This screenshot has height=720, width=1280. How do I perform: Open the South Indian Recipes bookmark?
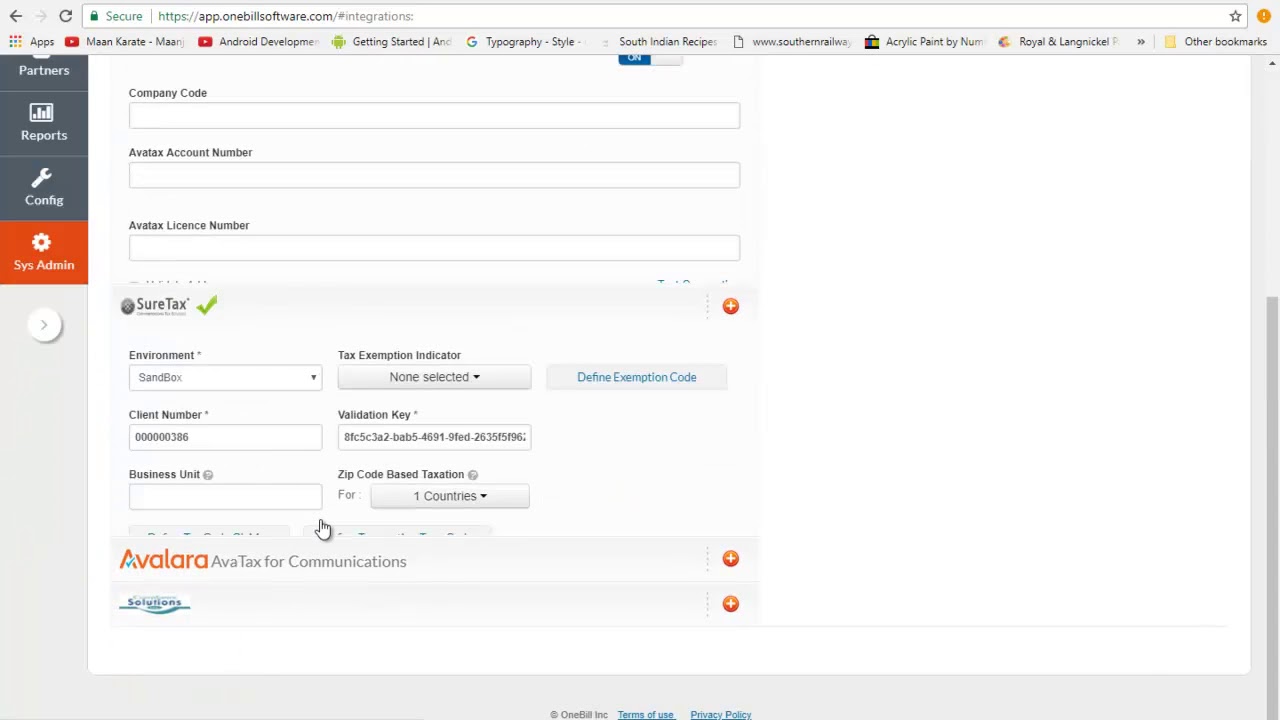pyautogui.click(x=658, y=42)
